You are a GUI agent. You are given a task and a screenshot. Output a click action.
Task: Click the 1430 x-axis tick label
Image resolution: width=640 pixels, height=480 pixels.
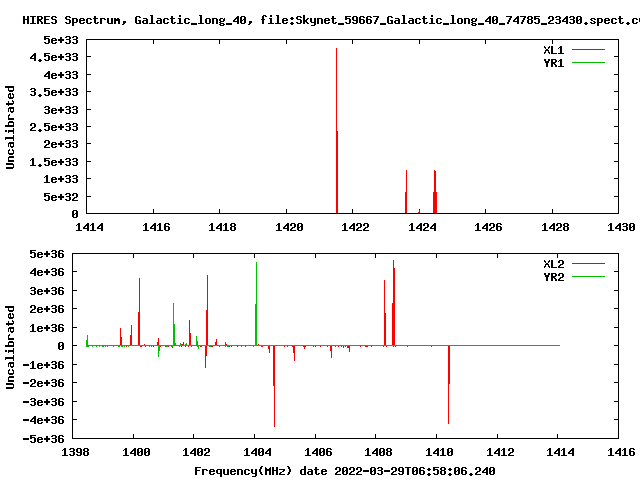[621, 227]
